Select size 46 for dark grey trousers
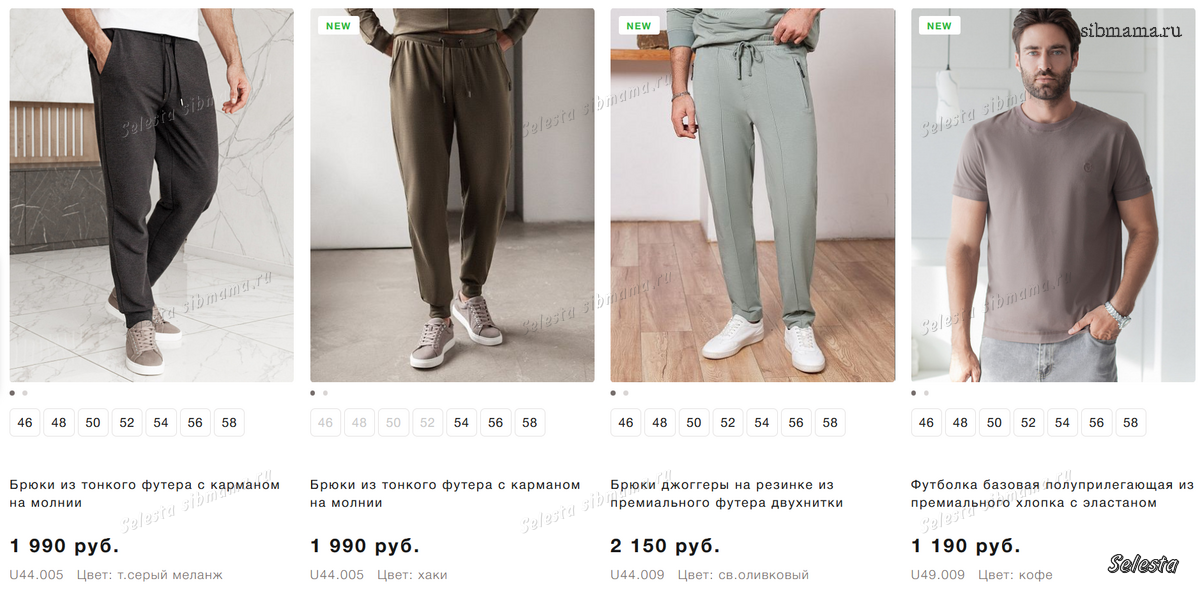This screenshot has width=1200, height=595. pos(25,423)
